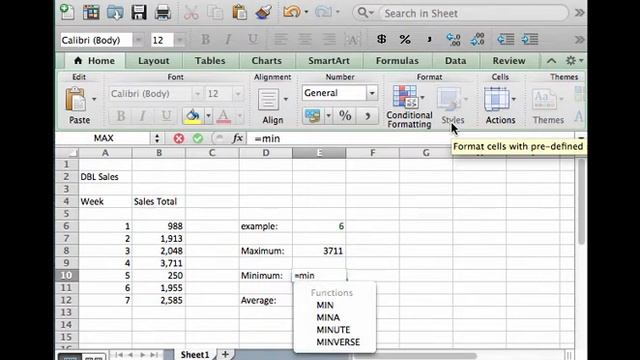This screenshot has width=640, height=360.
Task: Click the large Paste button in ribbon
Action: click(x=79, y=105)
